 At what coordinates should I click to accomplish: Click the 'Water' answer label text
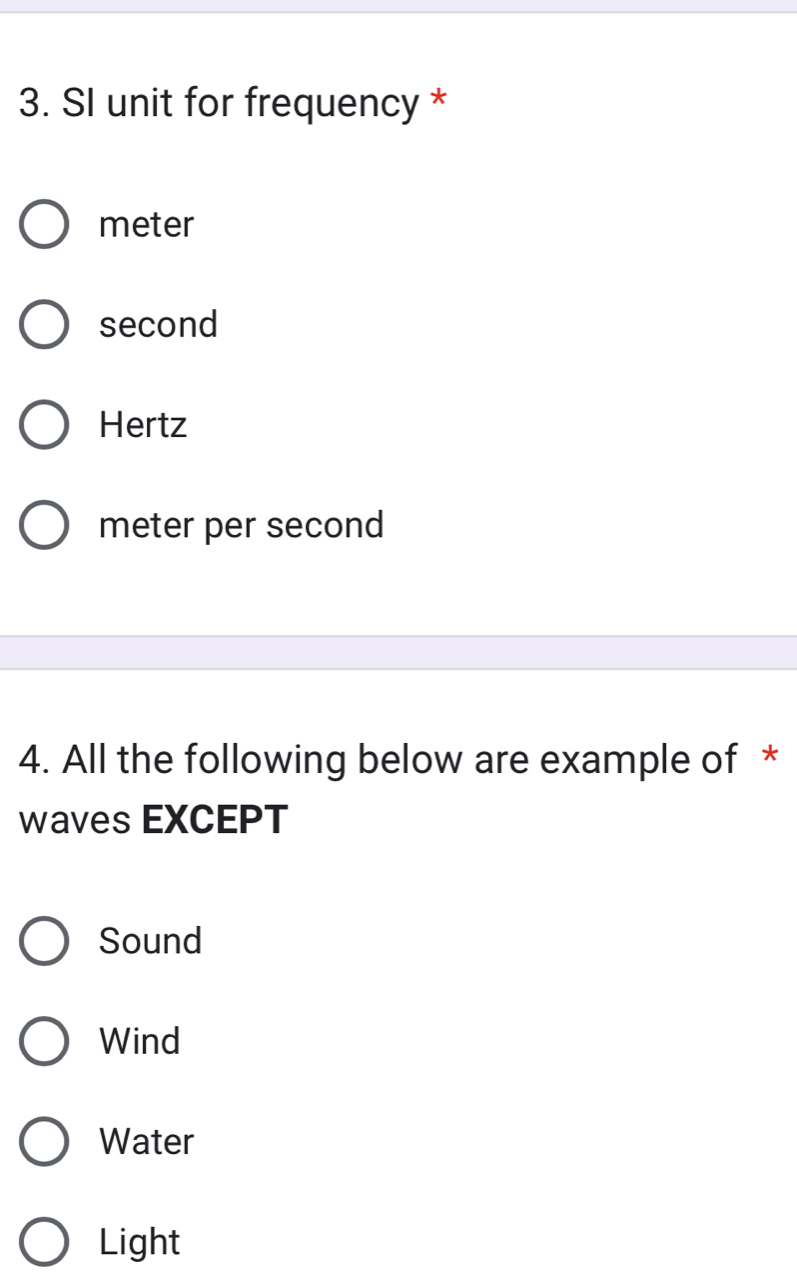147,1142
